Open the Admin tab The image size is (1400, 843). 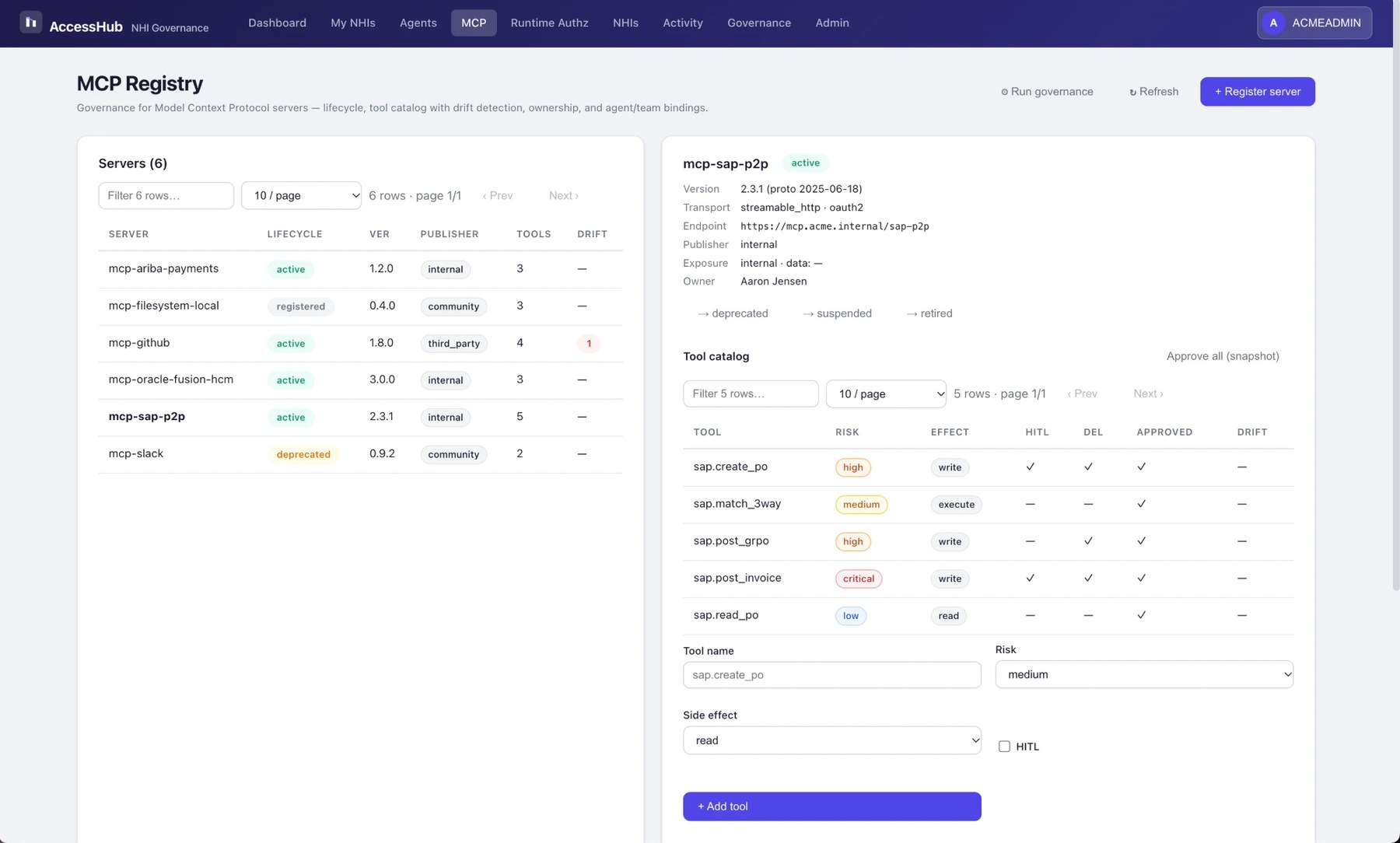[x=831, y=23]
